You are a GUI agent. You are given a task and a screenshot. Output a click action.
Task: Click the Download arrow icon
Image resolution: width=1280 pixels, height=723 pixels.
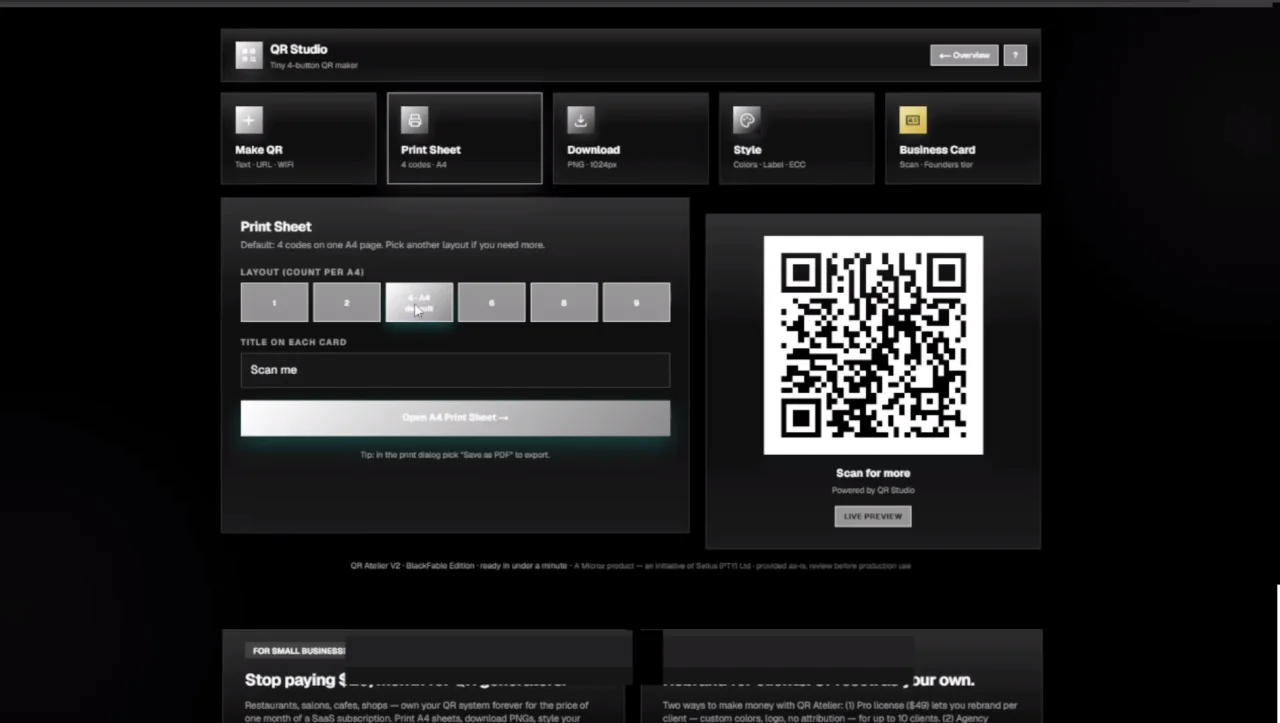[581, 120]
